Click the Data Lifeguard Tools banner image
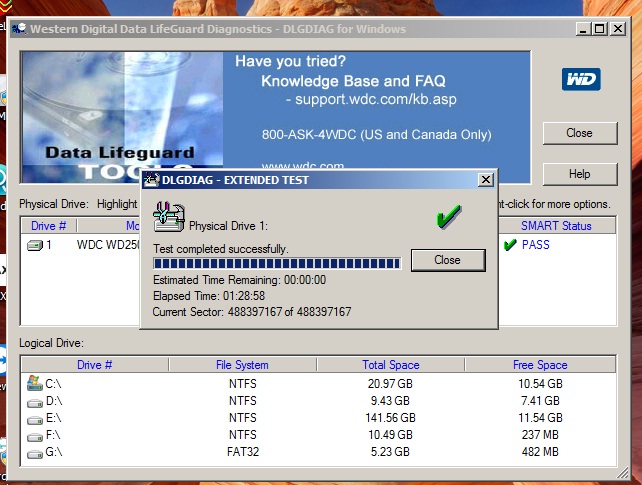The image size is (642, 485). [122, 117]
